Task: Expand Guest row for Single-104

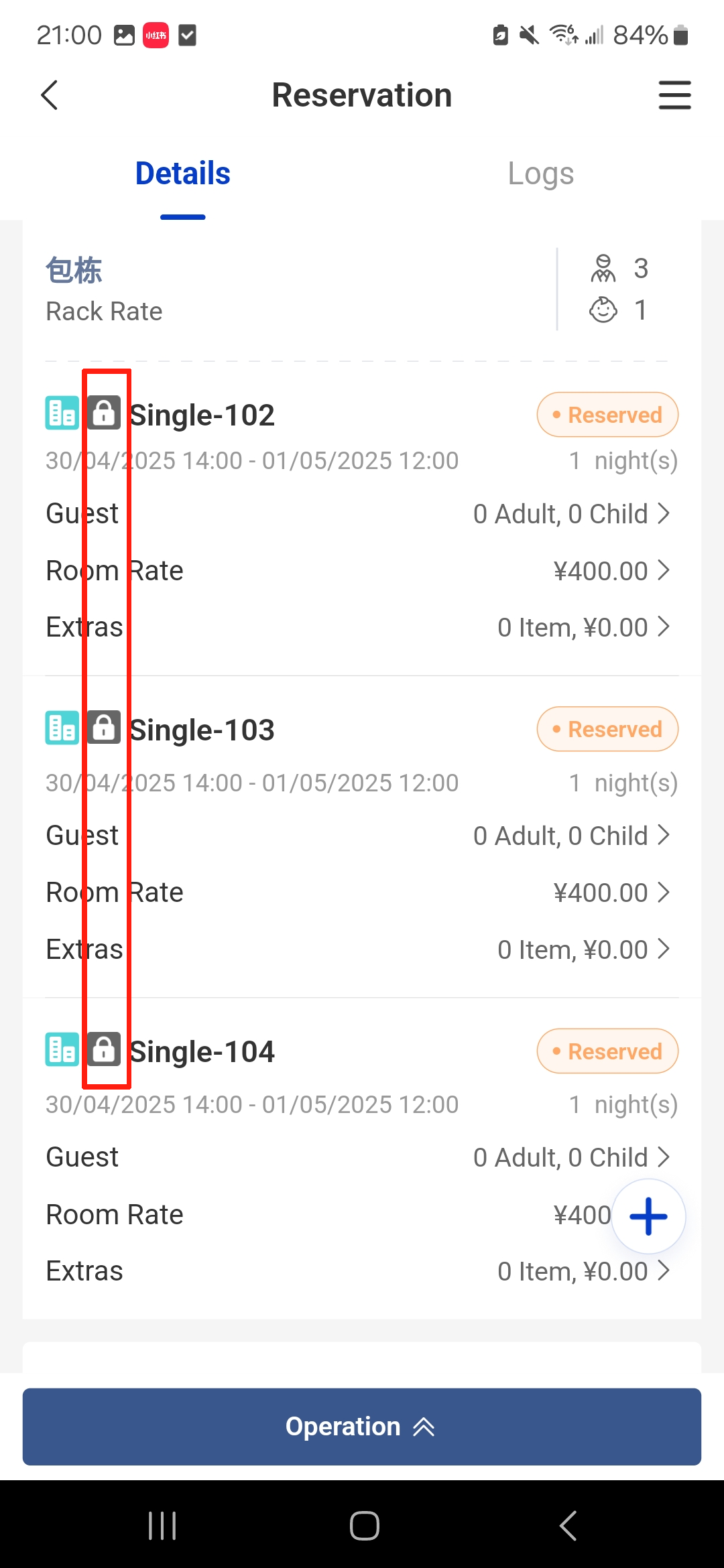Action: pos(571,1157)
